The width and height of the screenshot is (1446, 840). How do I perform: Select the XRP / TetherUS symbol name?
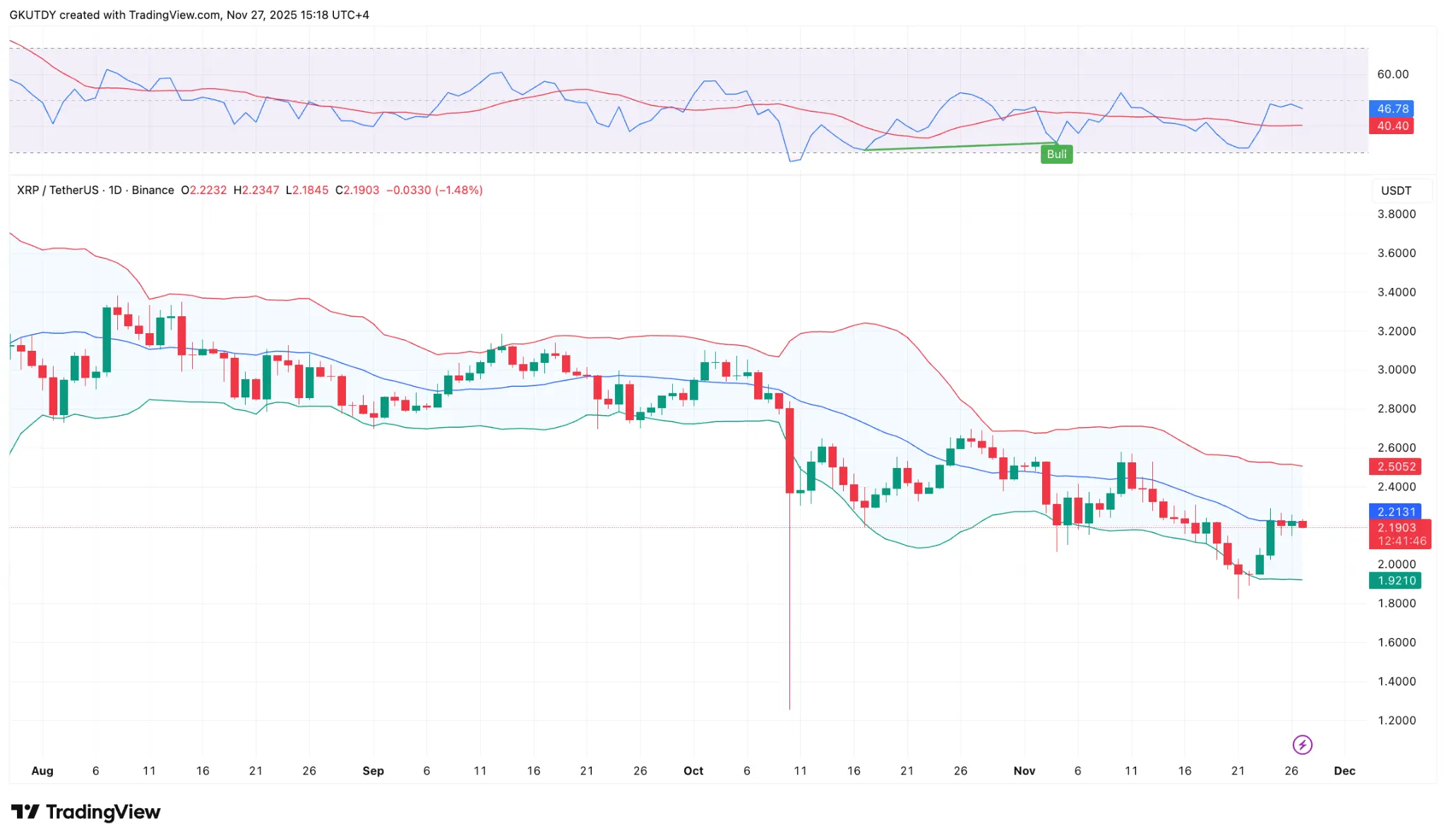click(x=56, y=190)
